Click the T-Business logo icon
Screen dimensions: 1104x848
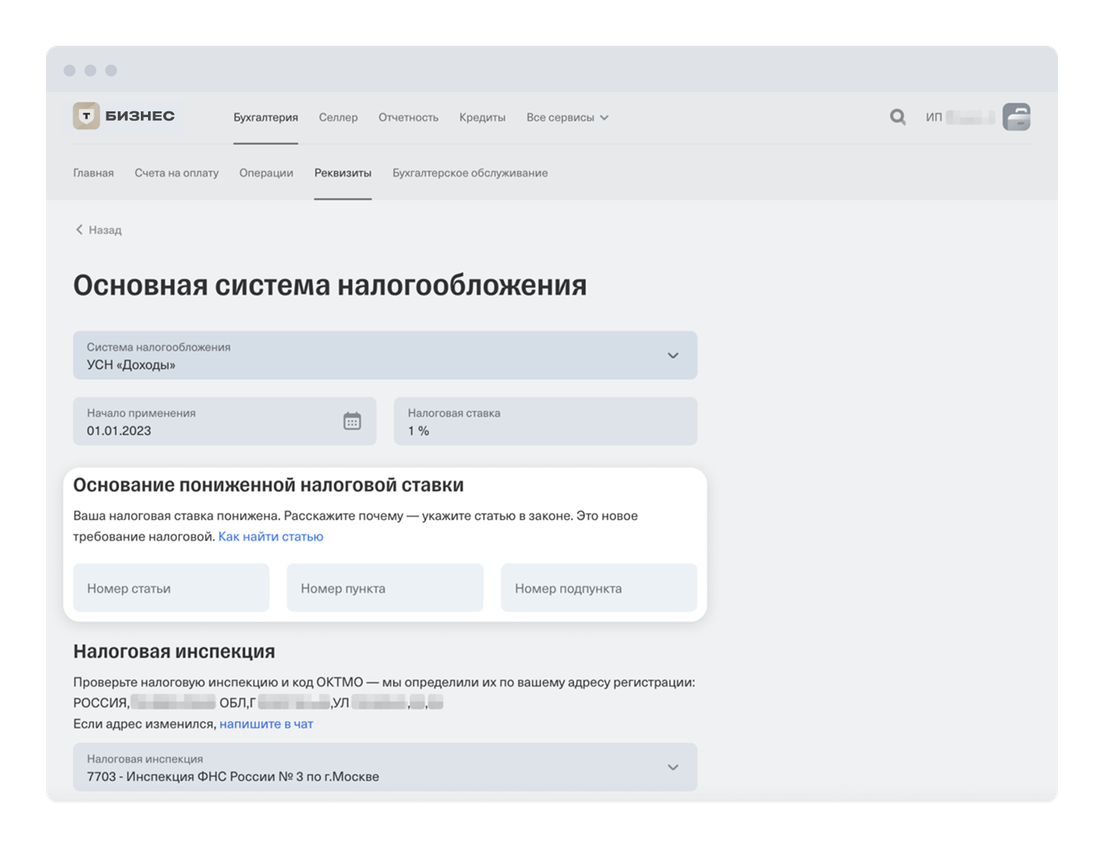tap(87, 117)
